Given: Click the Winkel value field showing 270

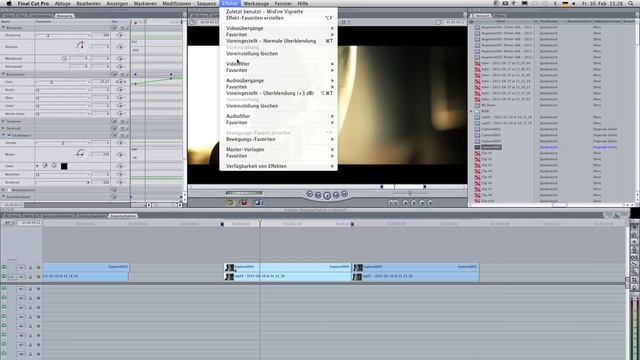Looking at the screenshot, I should [100, 154].
